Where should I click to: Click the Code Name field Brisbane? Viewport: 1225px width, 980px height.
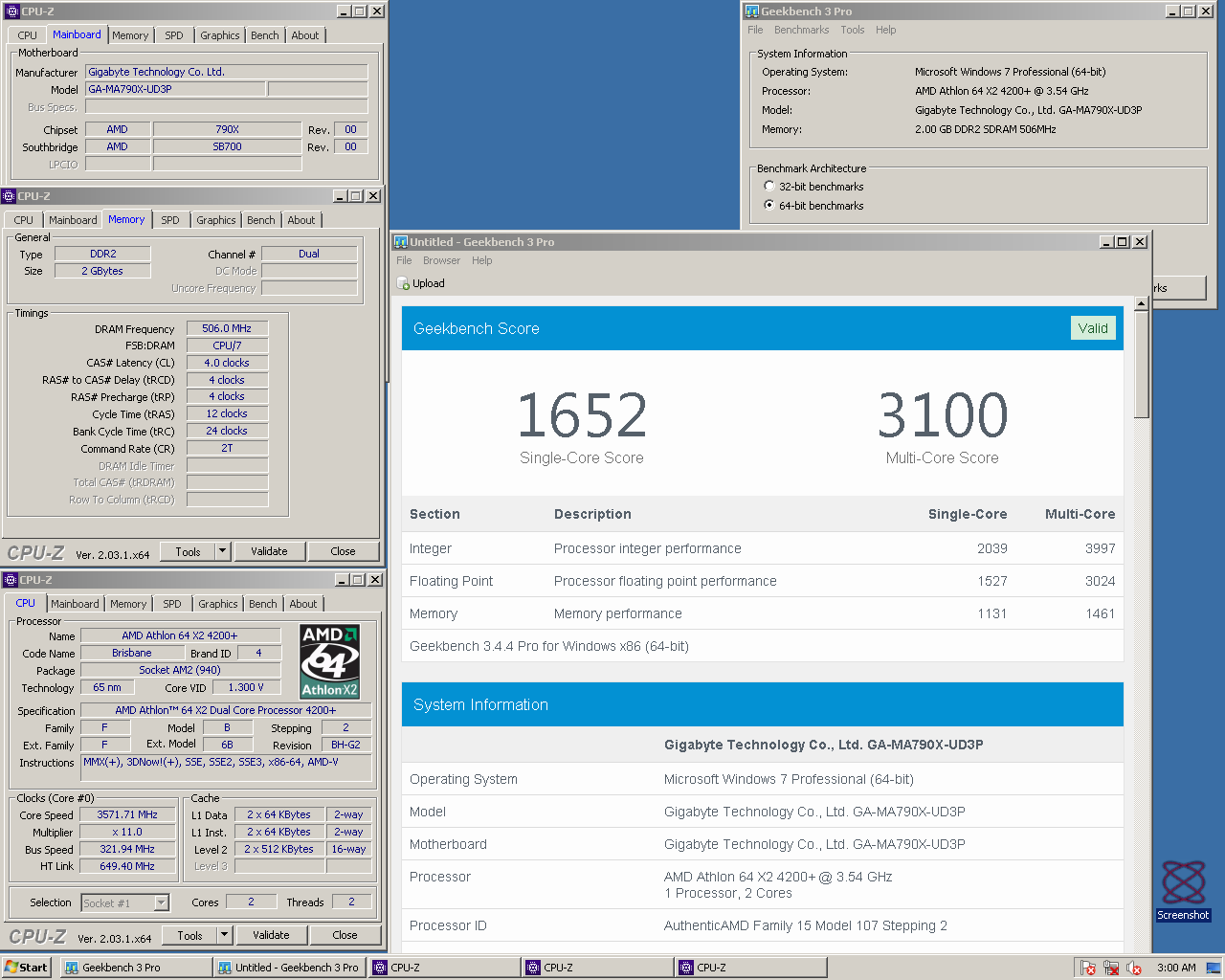tap(132, 653)
